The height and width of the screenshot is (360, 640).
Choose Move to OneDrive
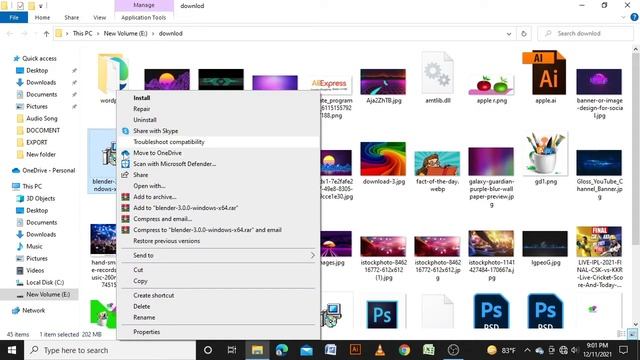tap(157, 153)
